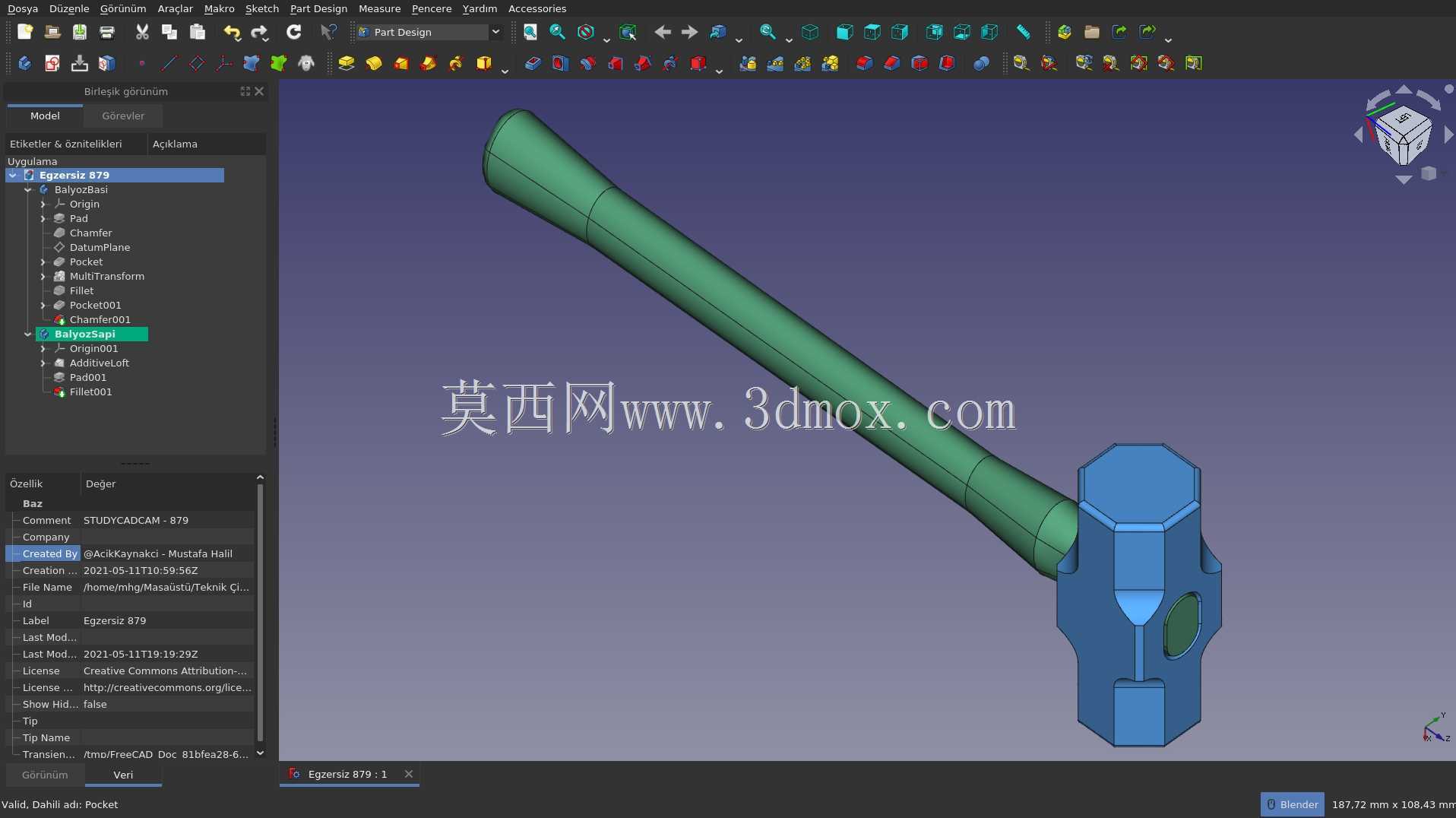Open the additive primitive dropdown arrow
The image size is (1456, 818).
[x=505, y=71]
